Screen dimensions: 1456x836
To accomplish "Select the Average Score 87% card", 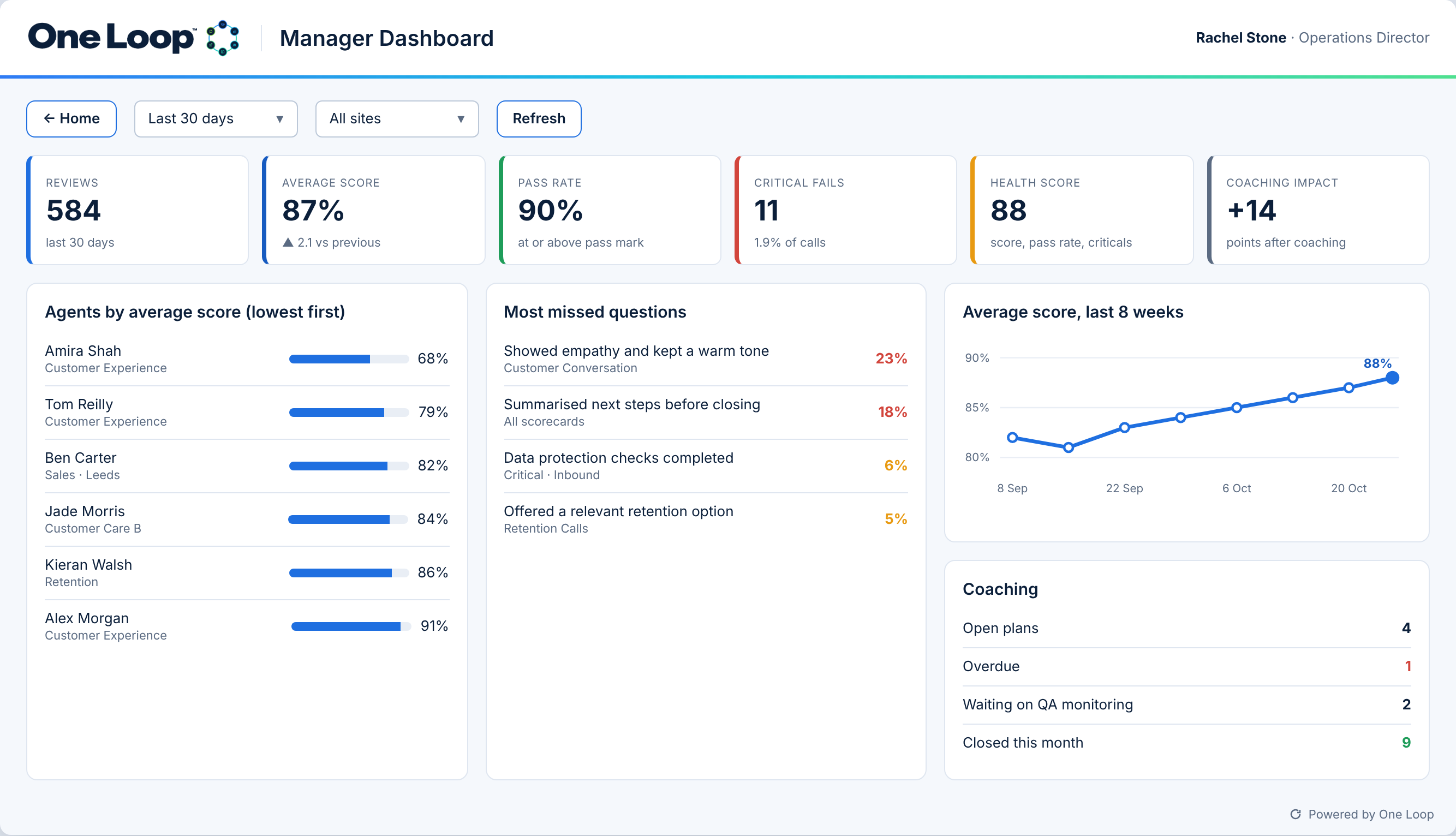I will click(374, 210).
